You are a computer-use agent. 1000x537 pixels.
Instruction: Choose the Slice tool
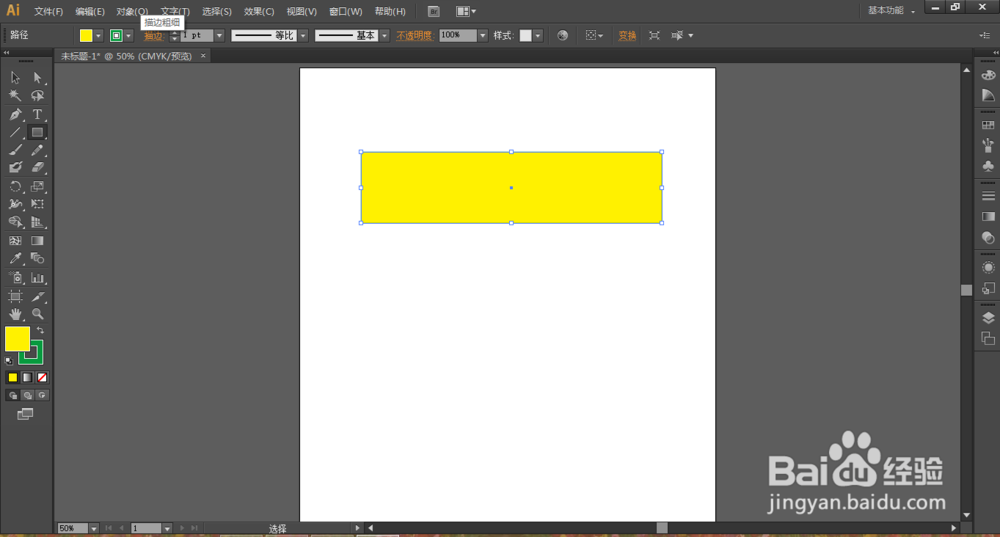click(38, 297)
